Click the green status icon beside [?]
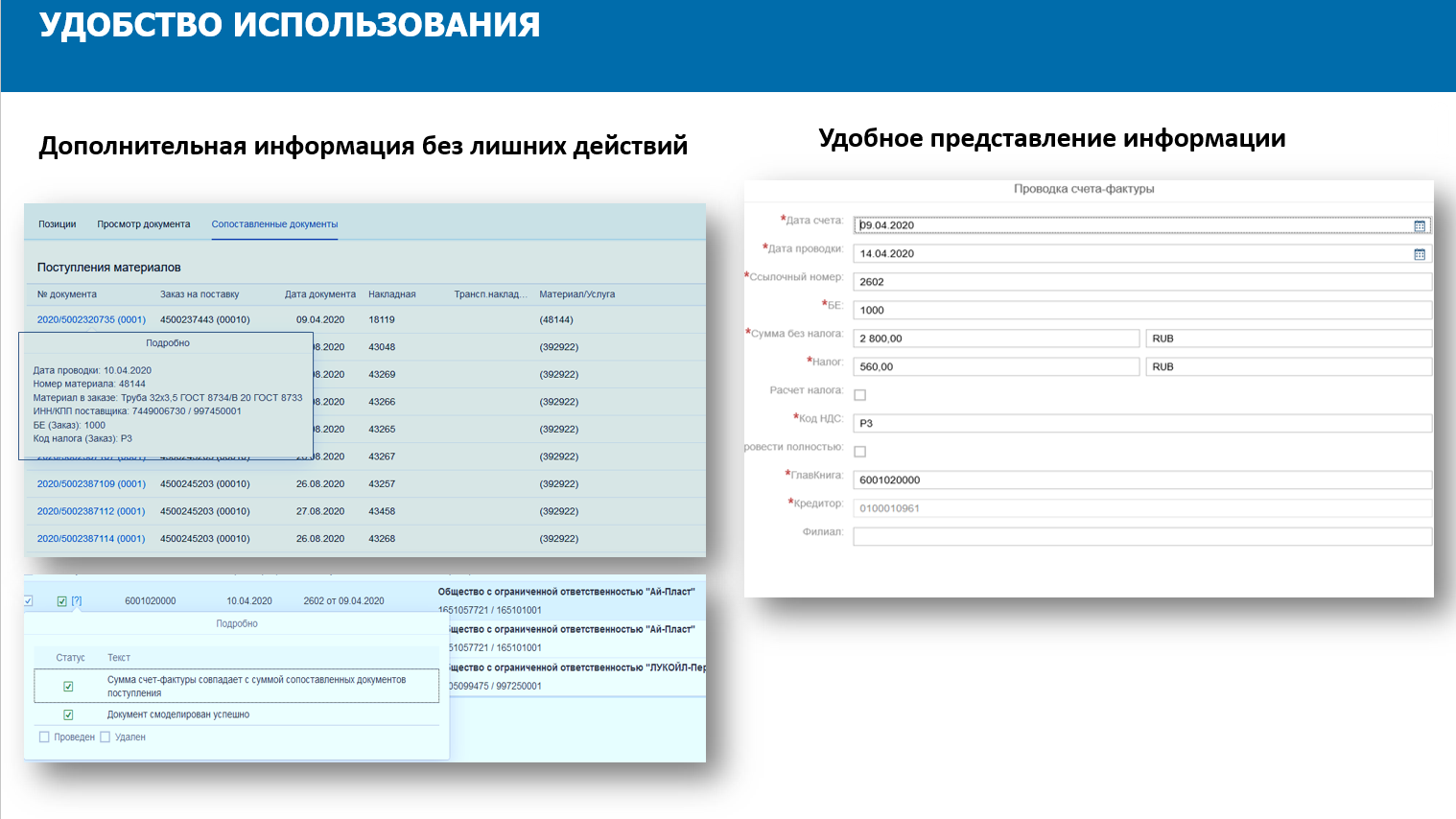This screenshot has width=1456, height=819. pos(62,601)
